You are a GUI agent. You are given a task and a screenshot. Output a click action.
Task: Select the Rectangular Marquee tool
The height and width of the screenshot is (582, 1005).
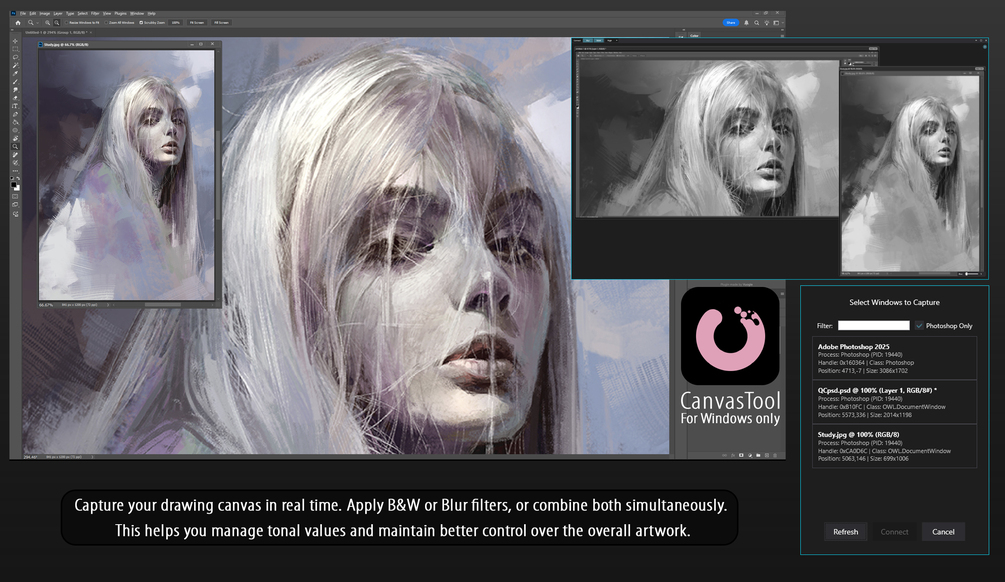[x=15, y=49]
